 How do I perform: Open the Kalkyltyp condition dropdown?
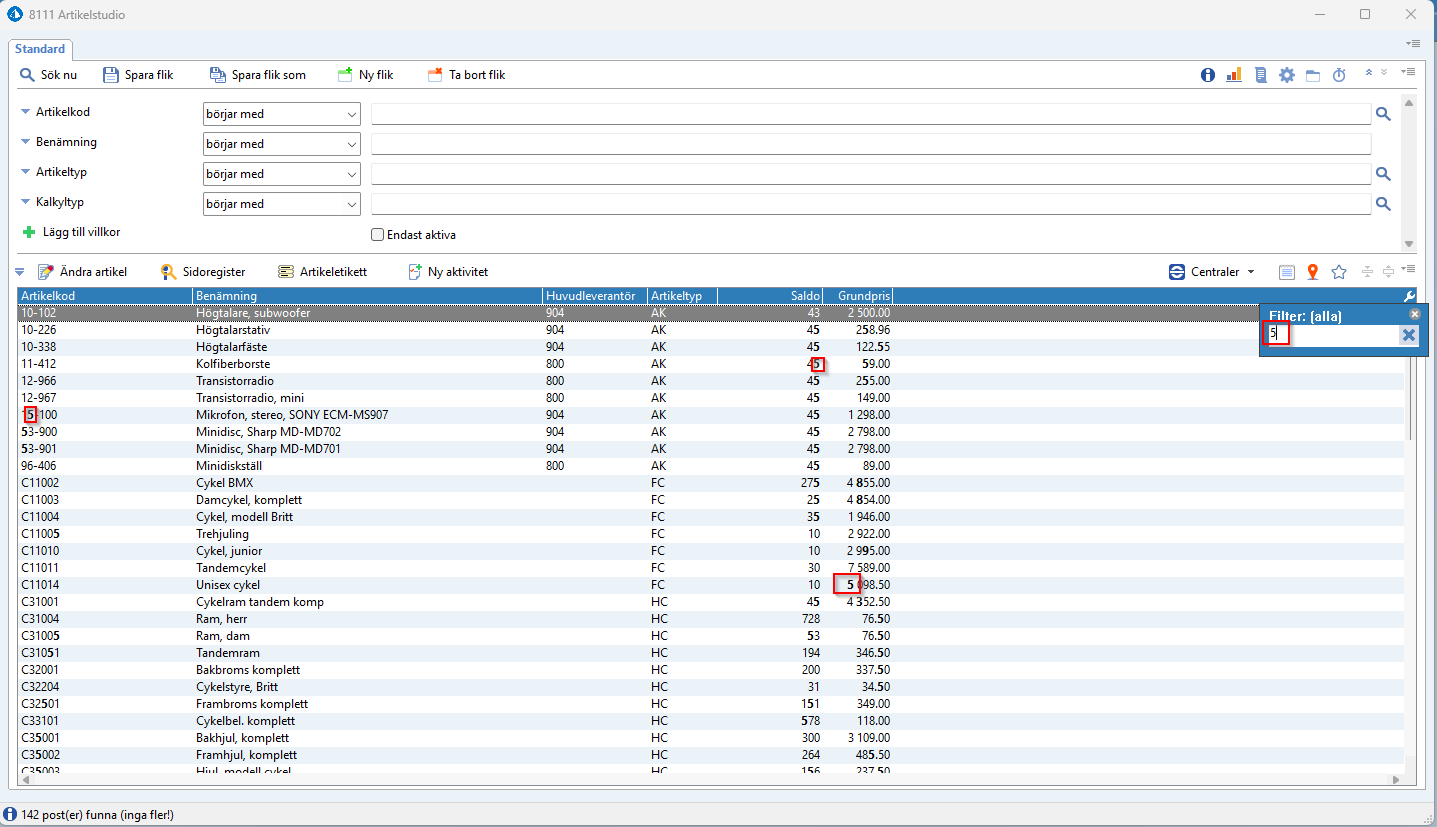pyautogui.click(x=281, y=204)
